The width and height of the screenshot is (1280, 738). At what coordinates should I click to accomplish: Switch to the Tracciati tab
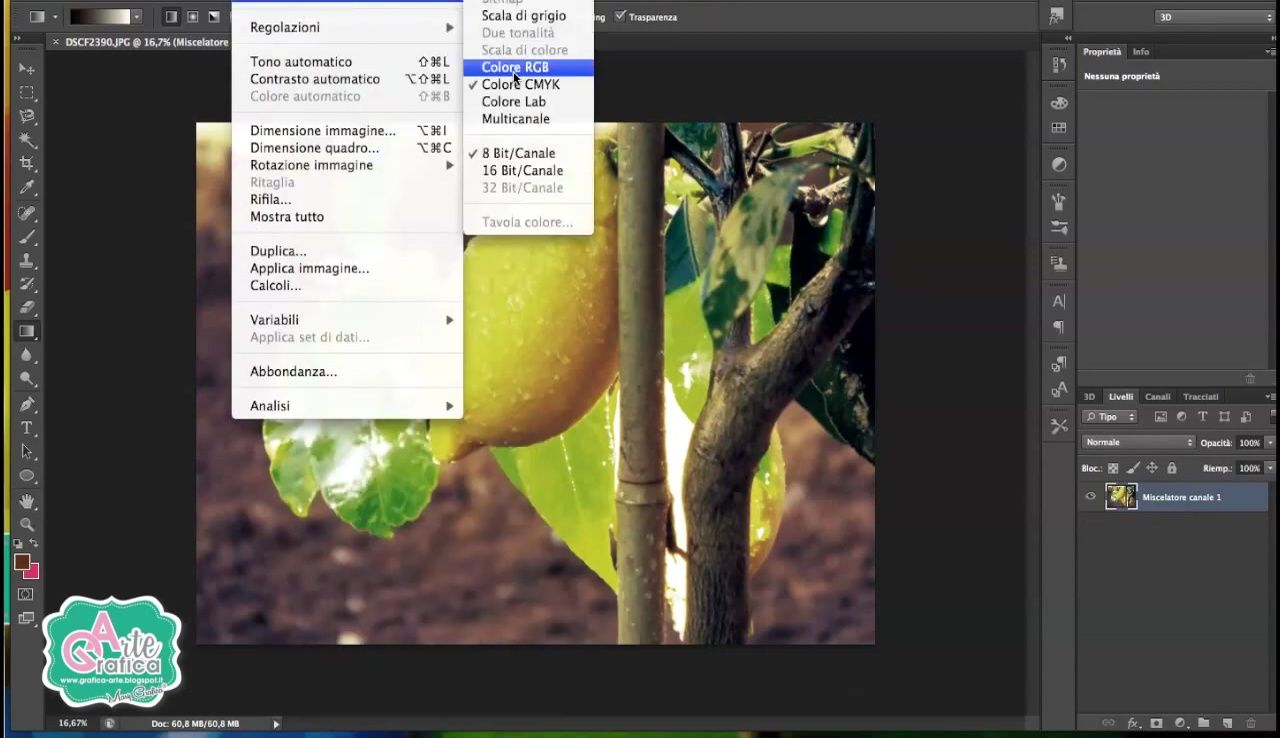(1200, 397)
